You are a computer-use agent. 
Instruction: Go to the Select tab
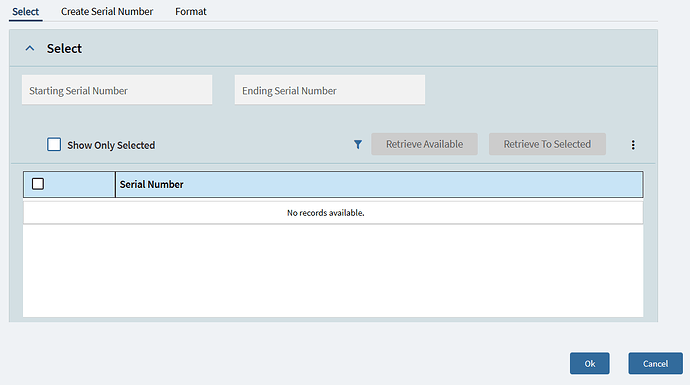[x=26, y=11]
